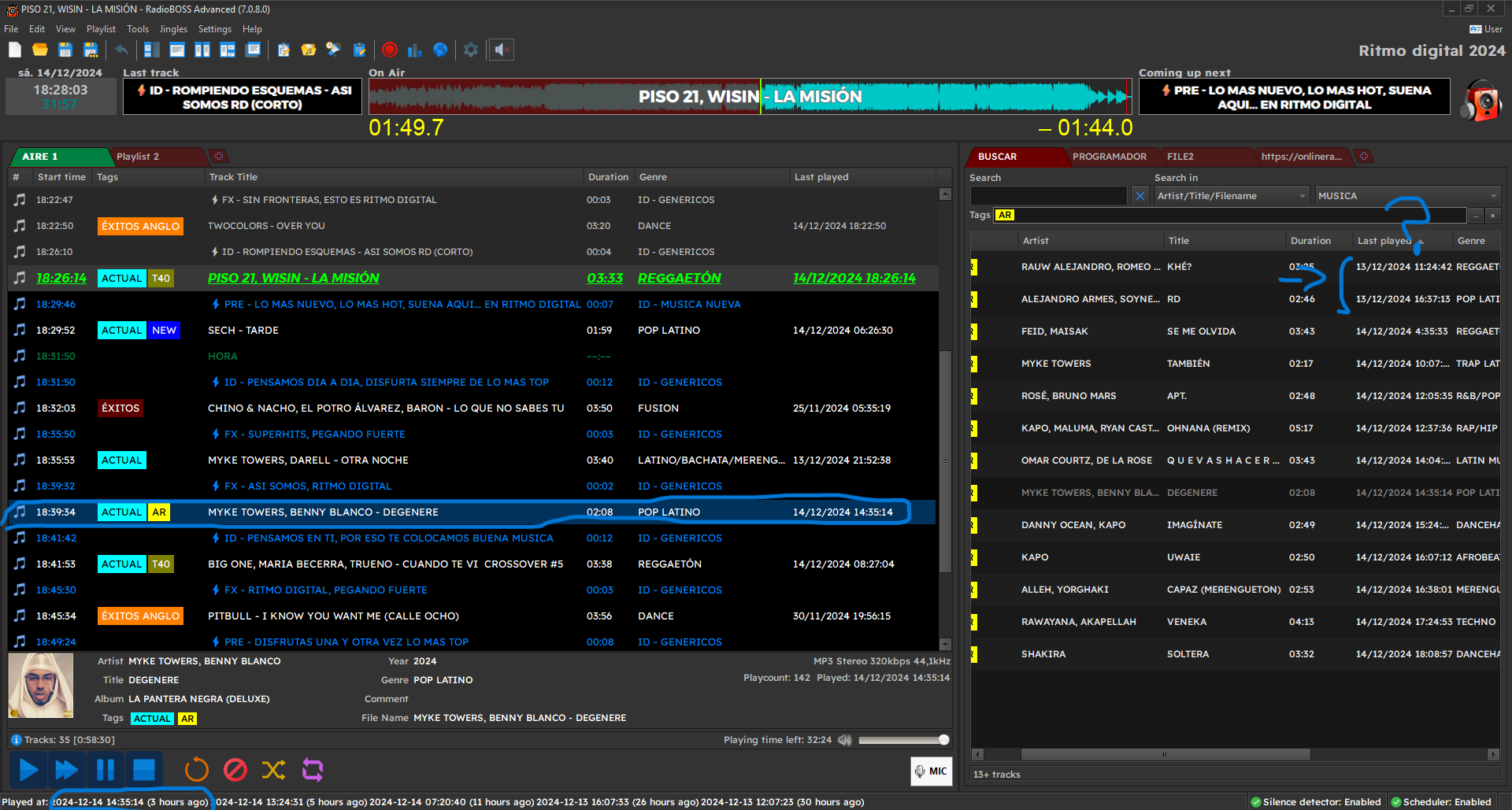
Task: Open the MUSICA library dropdown
Action: click(x=1407, y=196)
